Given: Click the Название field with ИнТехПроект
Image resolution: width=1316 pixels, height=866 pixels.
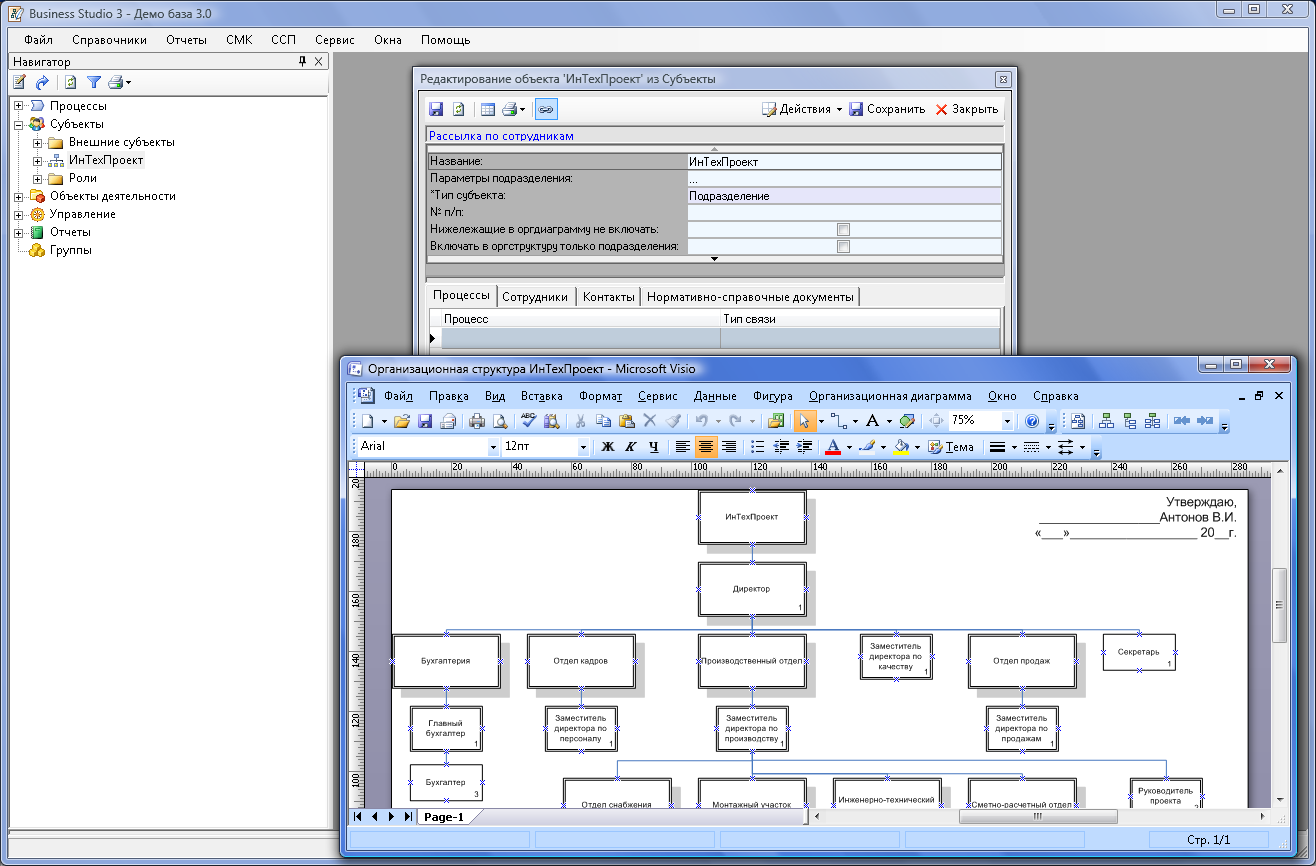Looking at the screenshot, I should (844, 161).
